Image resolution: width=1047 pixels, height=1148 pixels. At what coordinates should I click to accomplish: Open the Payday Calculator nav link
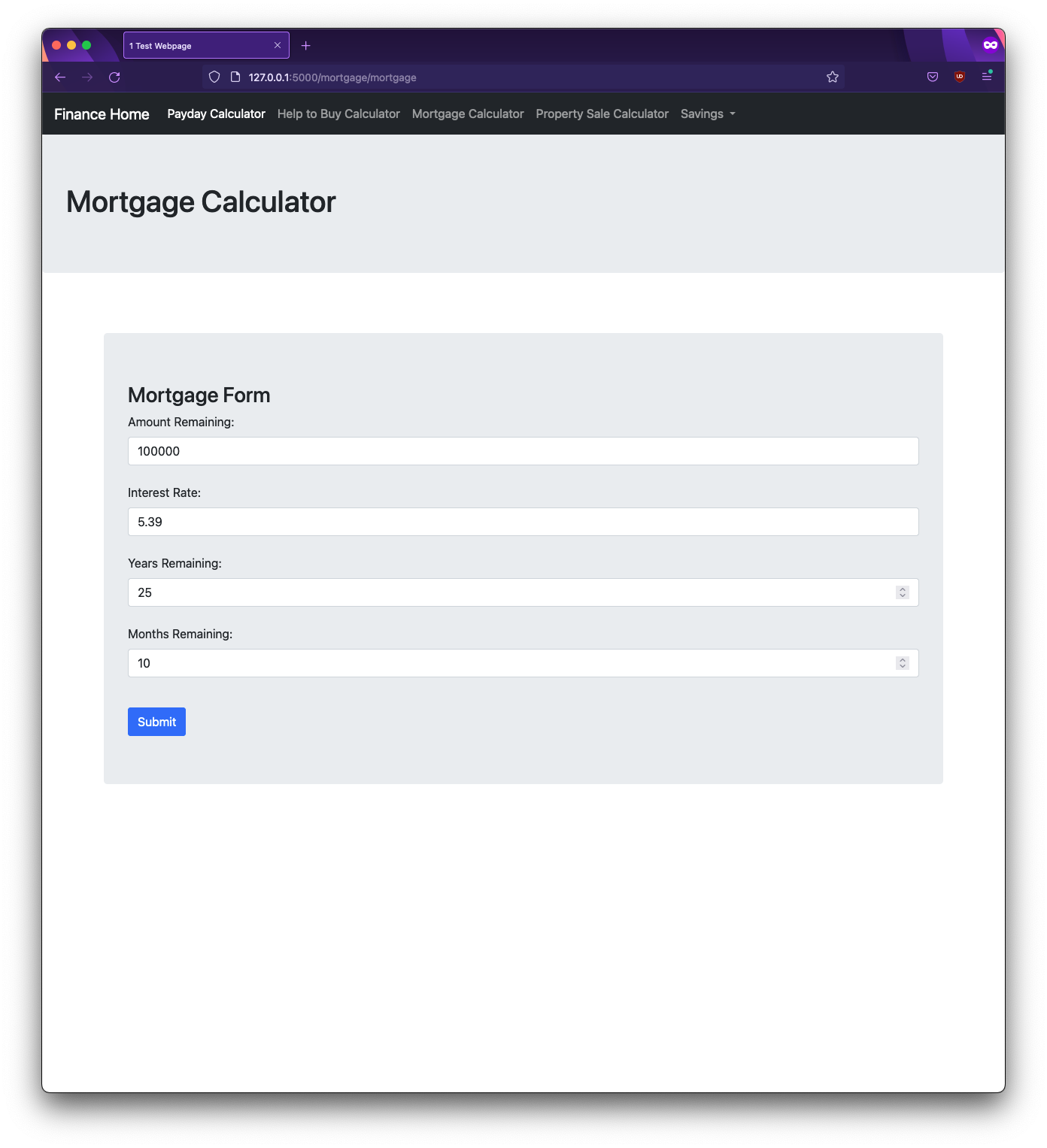pos(216,114)
